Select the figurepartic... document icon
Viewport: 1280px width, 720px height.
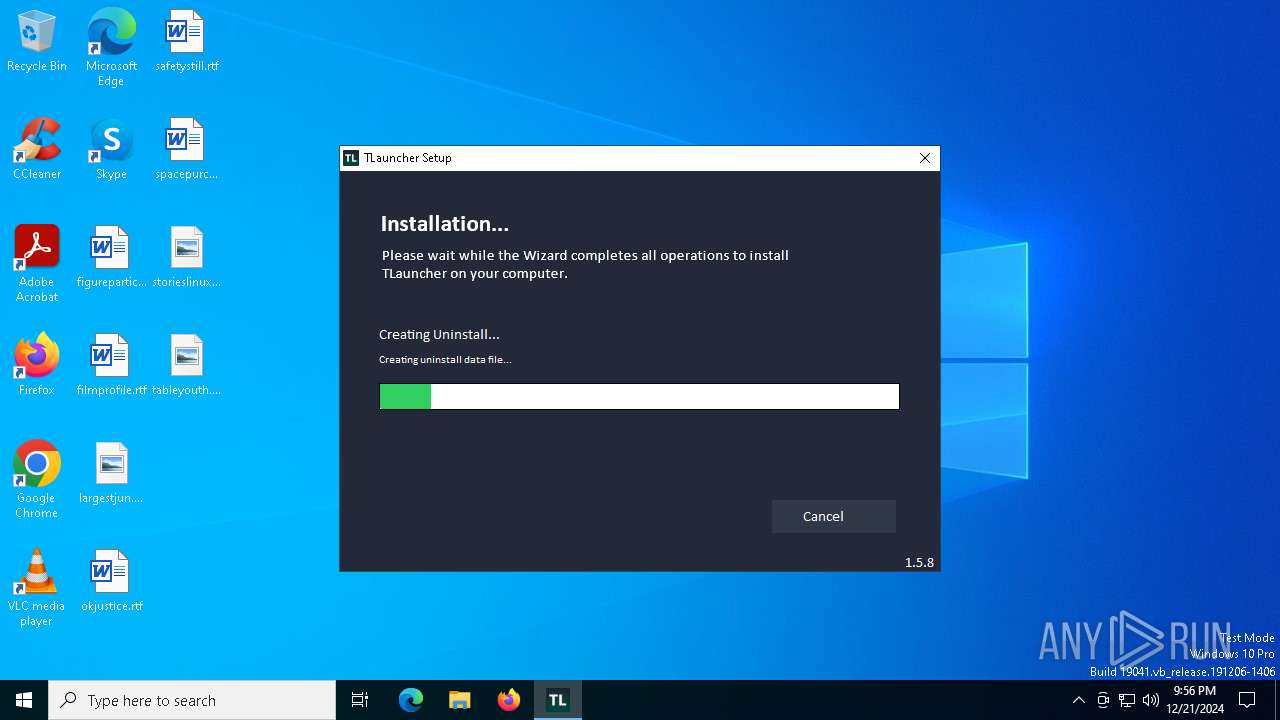point(111,258)
